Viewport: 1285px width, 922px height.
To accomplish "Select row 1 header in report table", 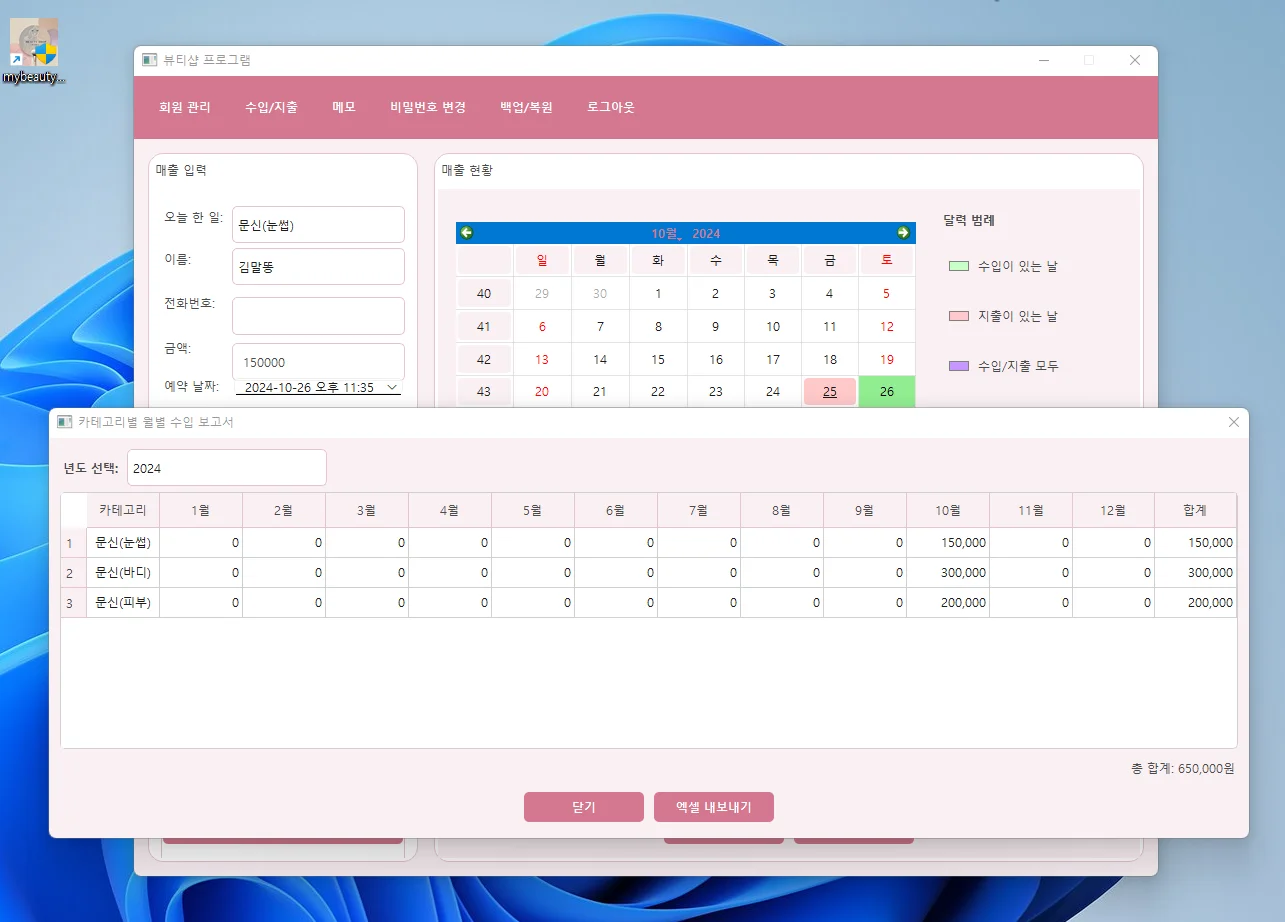I will [74, 543].
